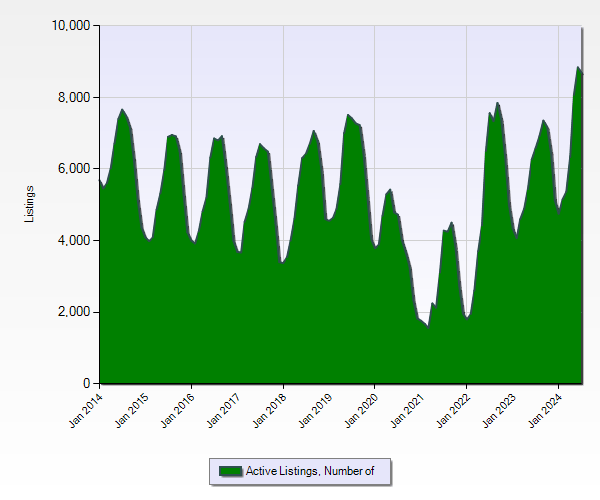600x500 pixels.
Task: Select the 8,000 y-axis label
Action: [x=73, y=97]
